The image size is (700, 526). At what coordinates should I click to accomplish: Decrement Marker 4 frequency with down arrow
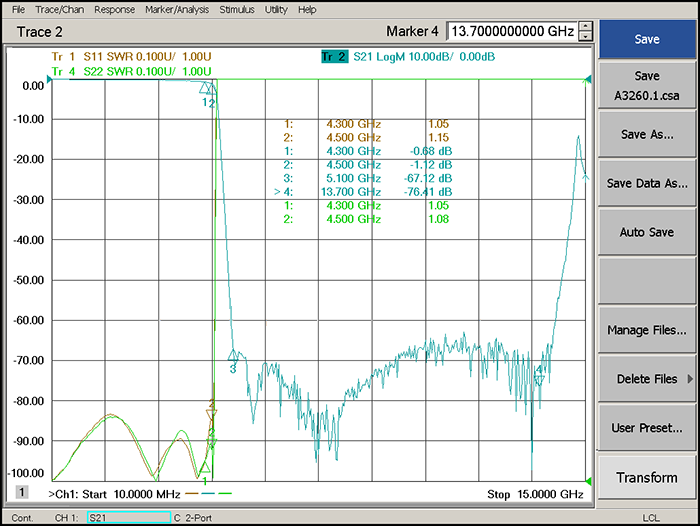[x=586, y=36]
